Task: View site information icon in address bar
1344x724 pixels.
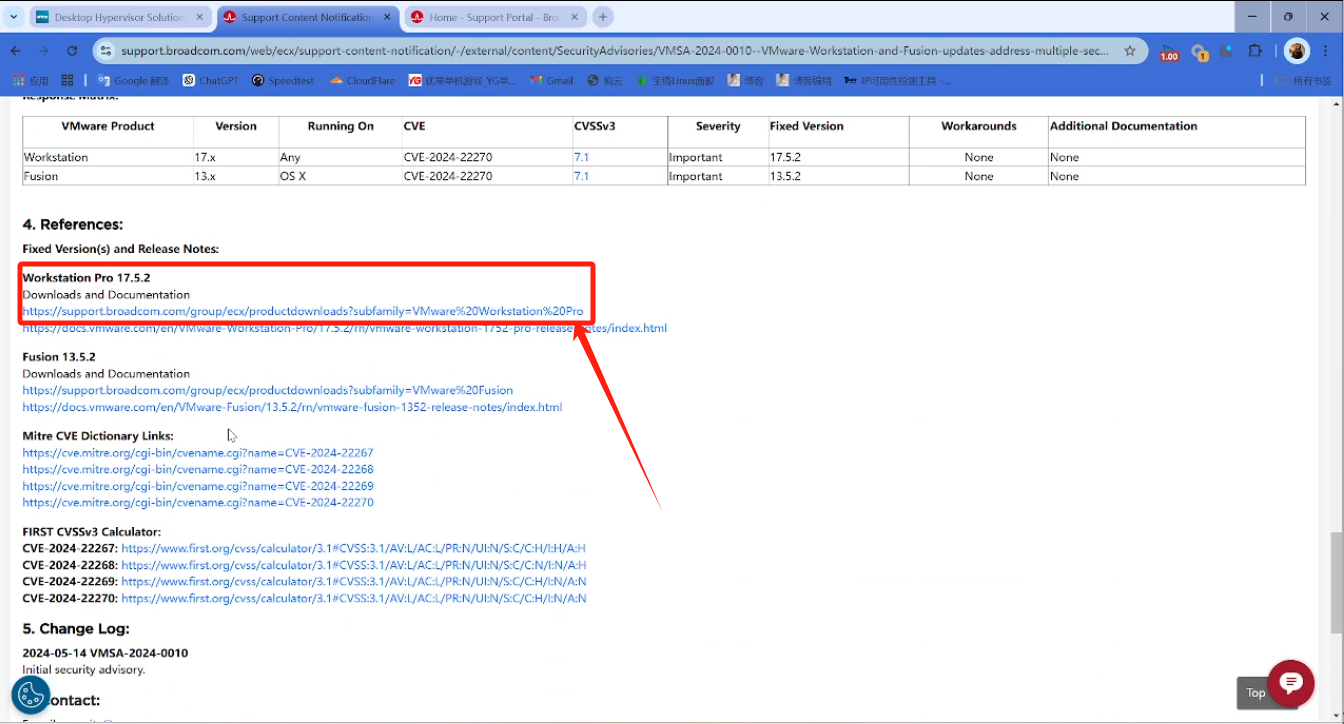Action: tap(106, 50)
